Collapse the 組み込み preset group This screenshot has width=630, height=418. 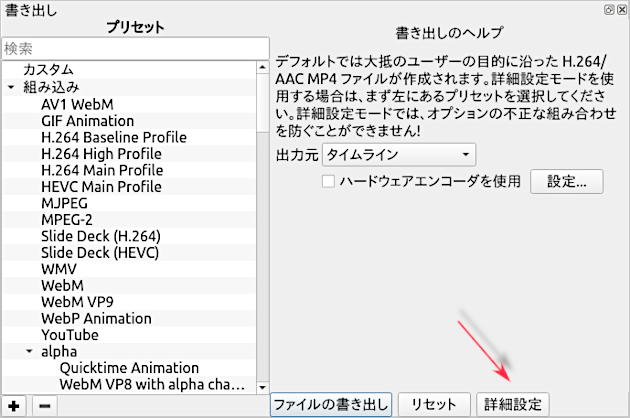[x=11, y=87]
